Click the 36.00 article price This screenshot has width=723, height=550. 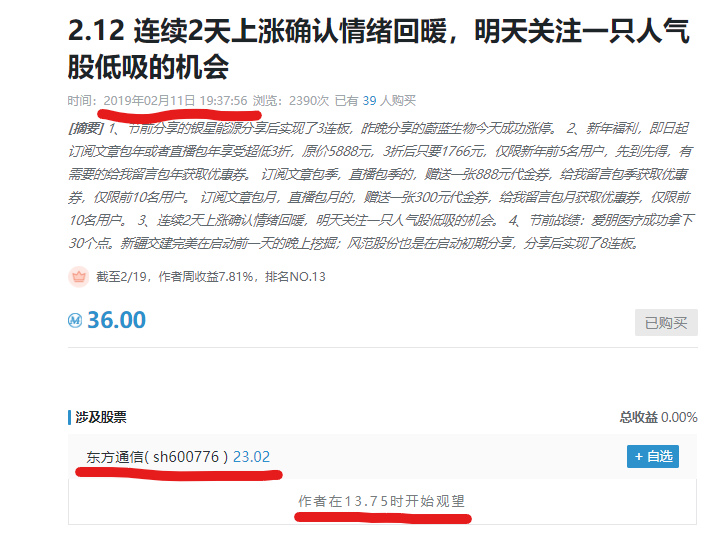(x=116, y=320)
